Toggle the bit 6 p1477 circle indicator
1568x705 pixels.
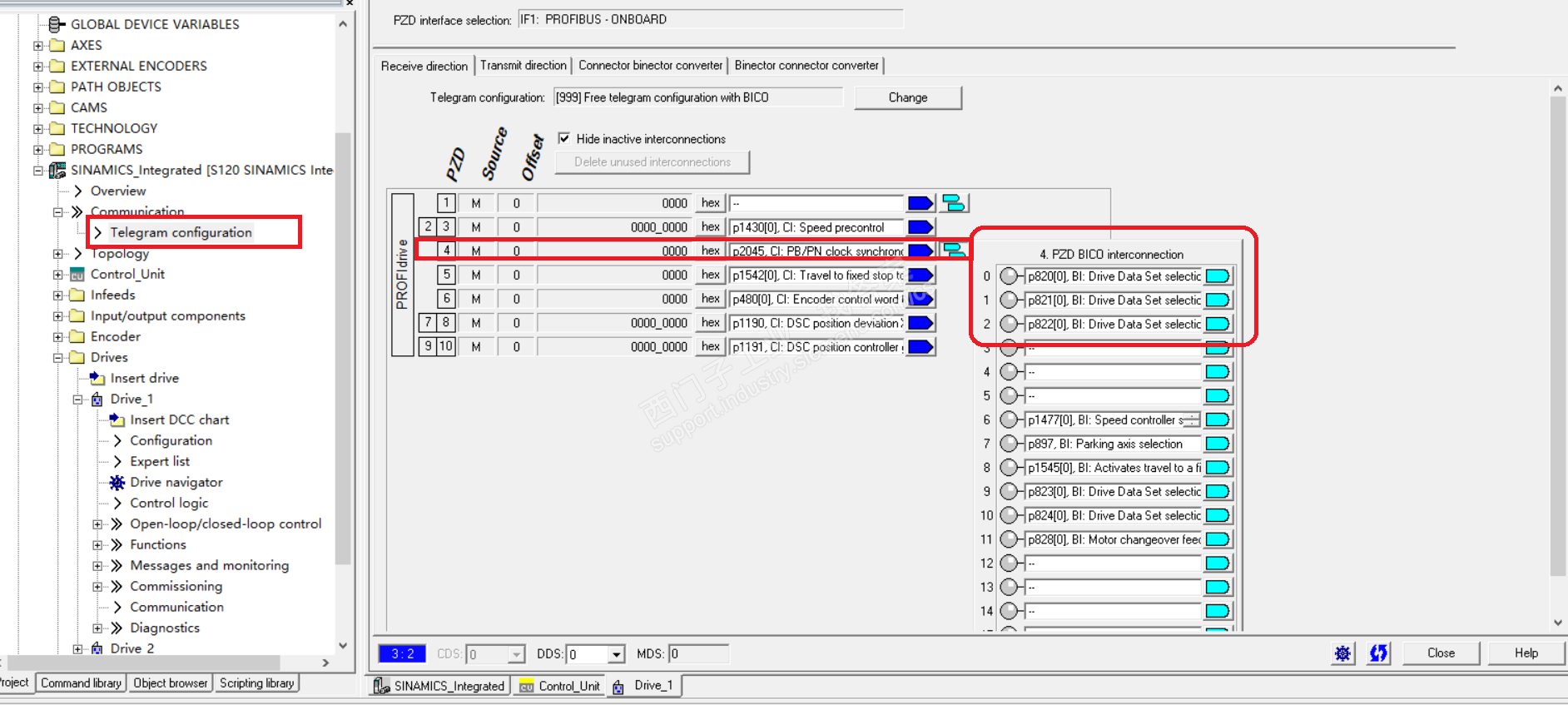pos(1009,420)
